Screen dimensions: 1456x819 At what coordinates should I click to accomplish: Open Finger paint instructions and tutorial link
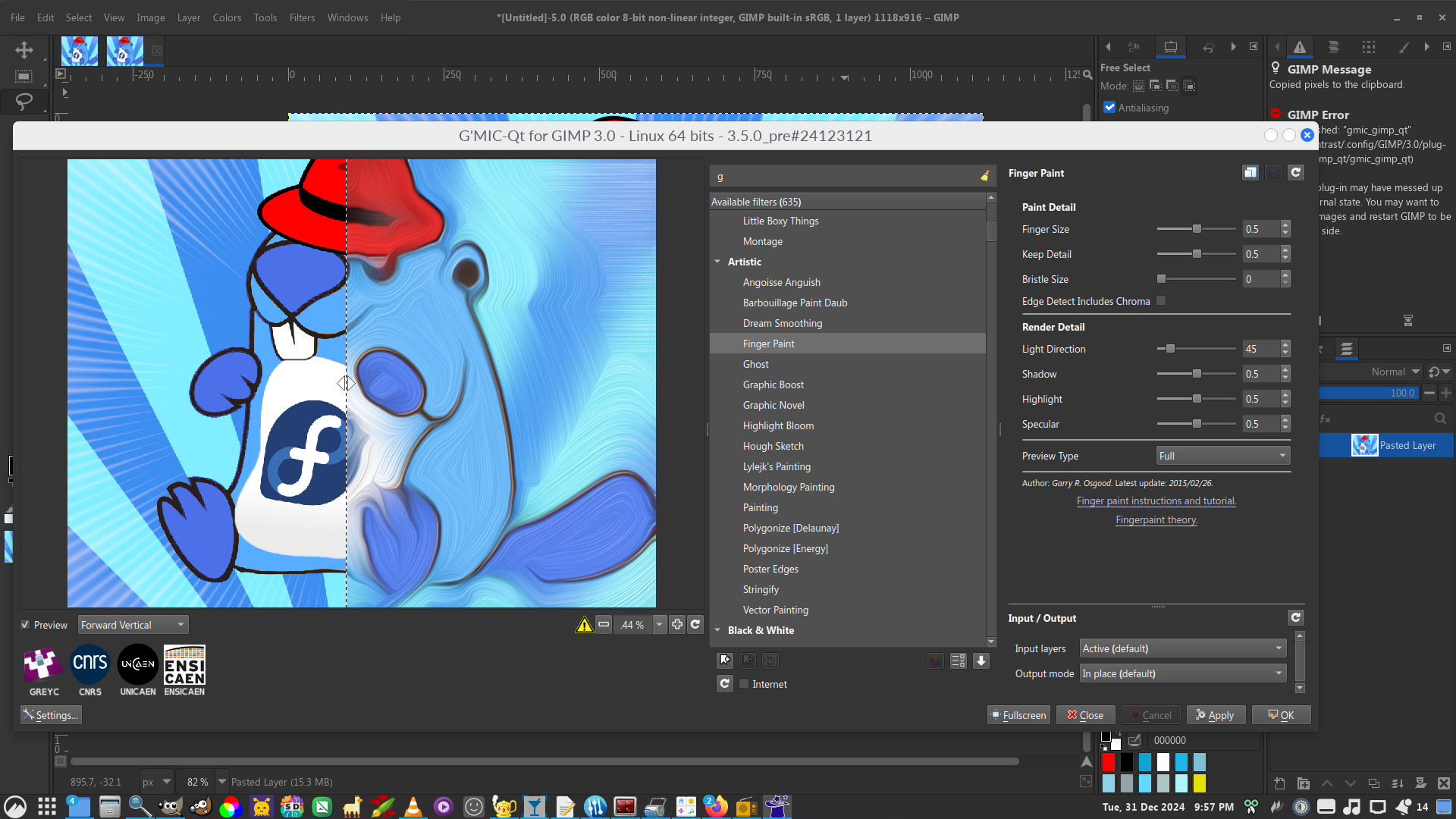tap(1156, 501)
